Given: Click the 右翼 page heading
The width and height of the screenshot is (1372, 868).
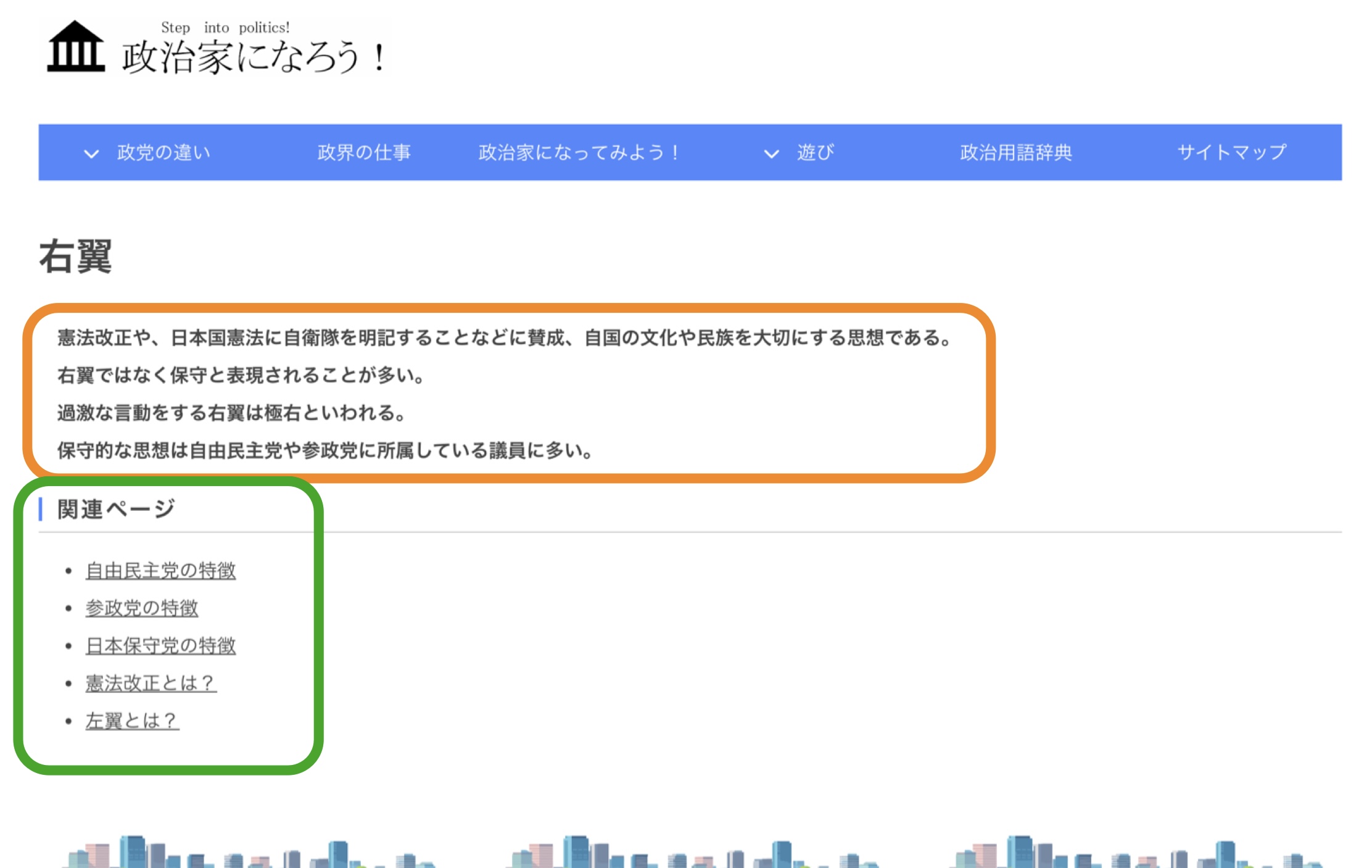Looking at the screenshot, I should pyautogui.click(x=75, y=257).
